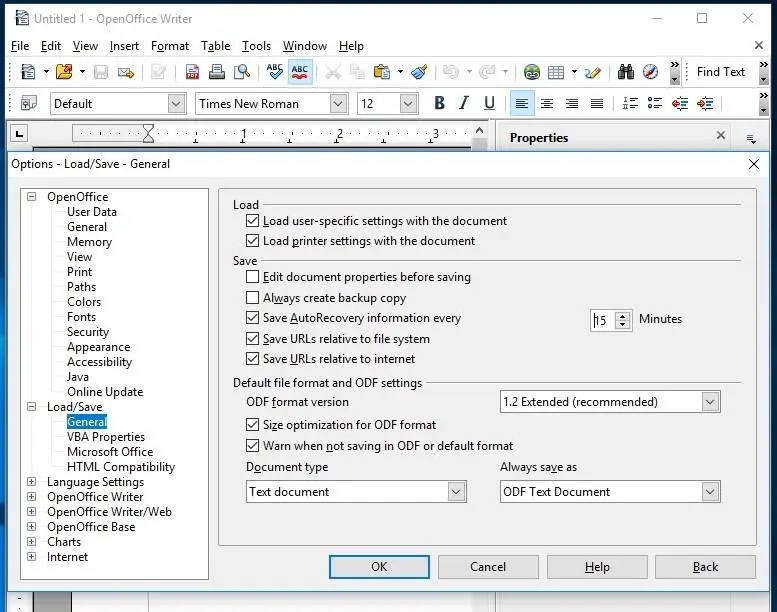This screenshot has width=777, height=612.
Task: Open Find & Replace binoculars icon
Action: [x=626, y=72]
